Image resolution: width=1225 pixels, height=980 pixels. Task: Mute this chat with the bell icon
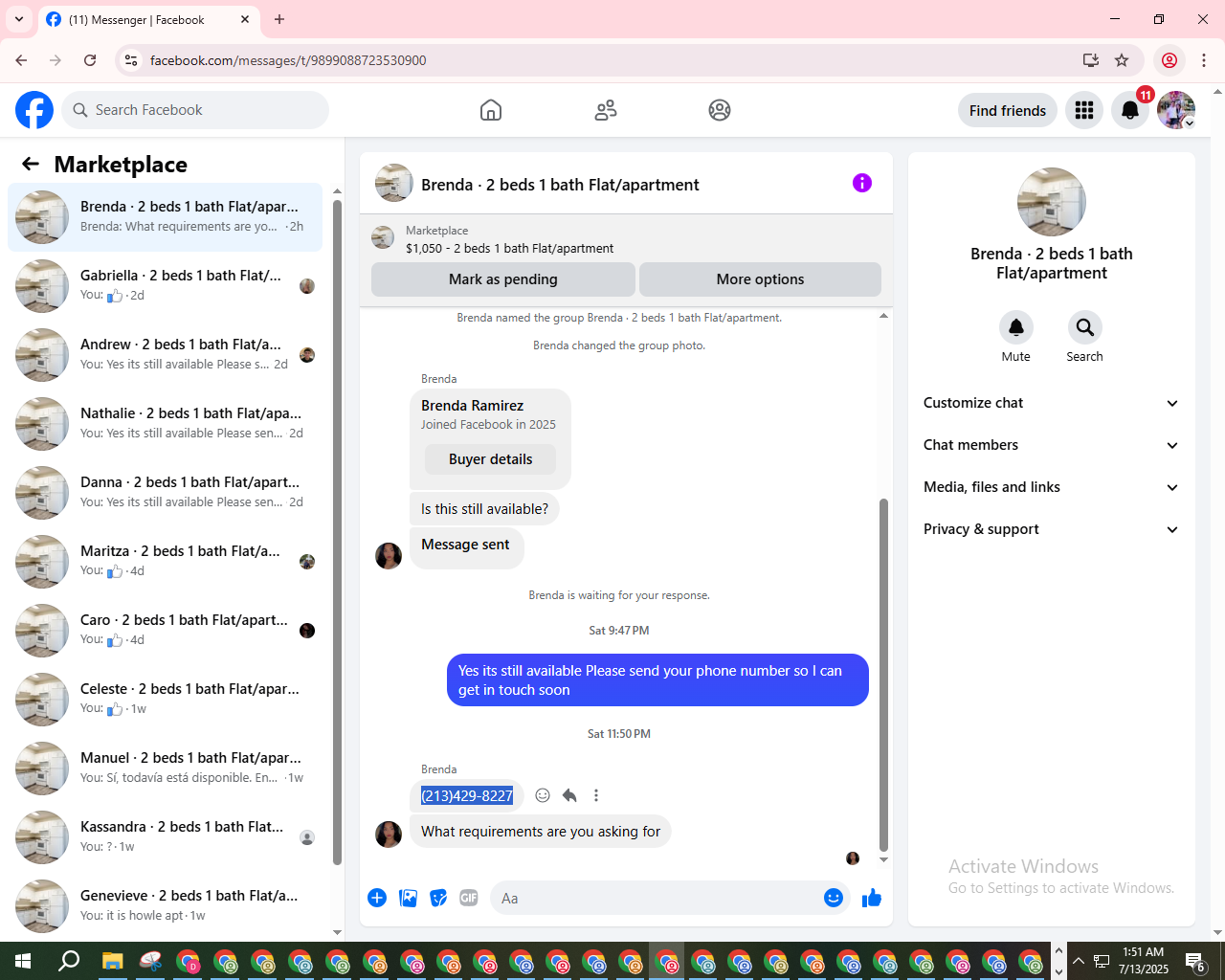click(1016, 327)
